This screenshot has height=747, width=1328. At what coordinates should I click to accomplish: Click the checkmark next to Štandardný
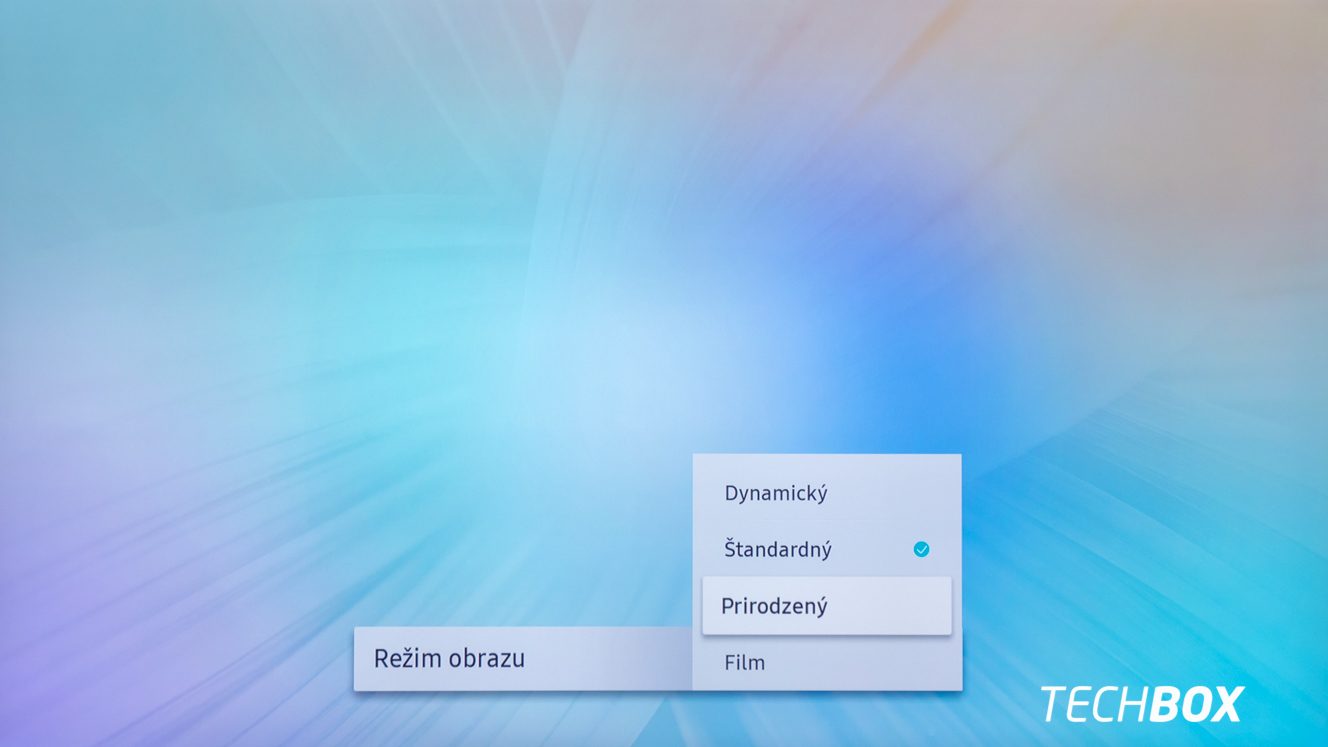pyautogui.click(x=921, y=549)
